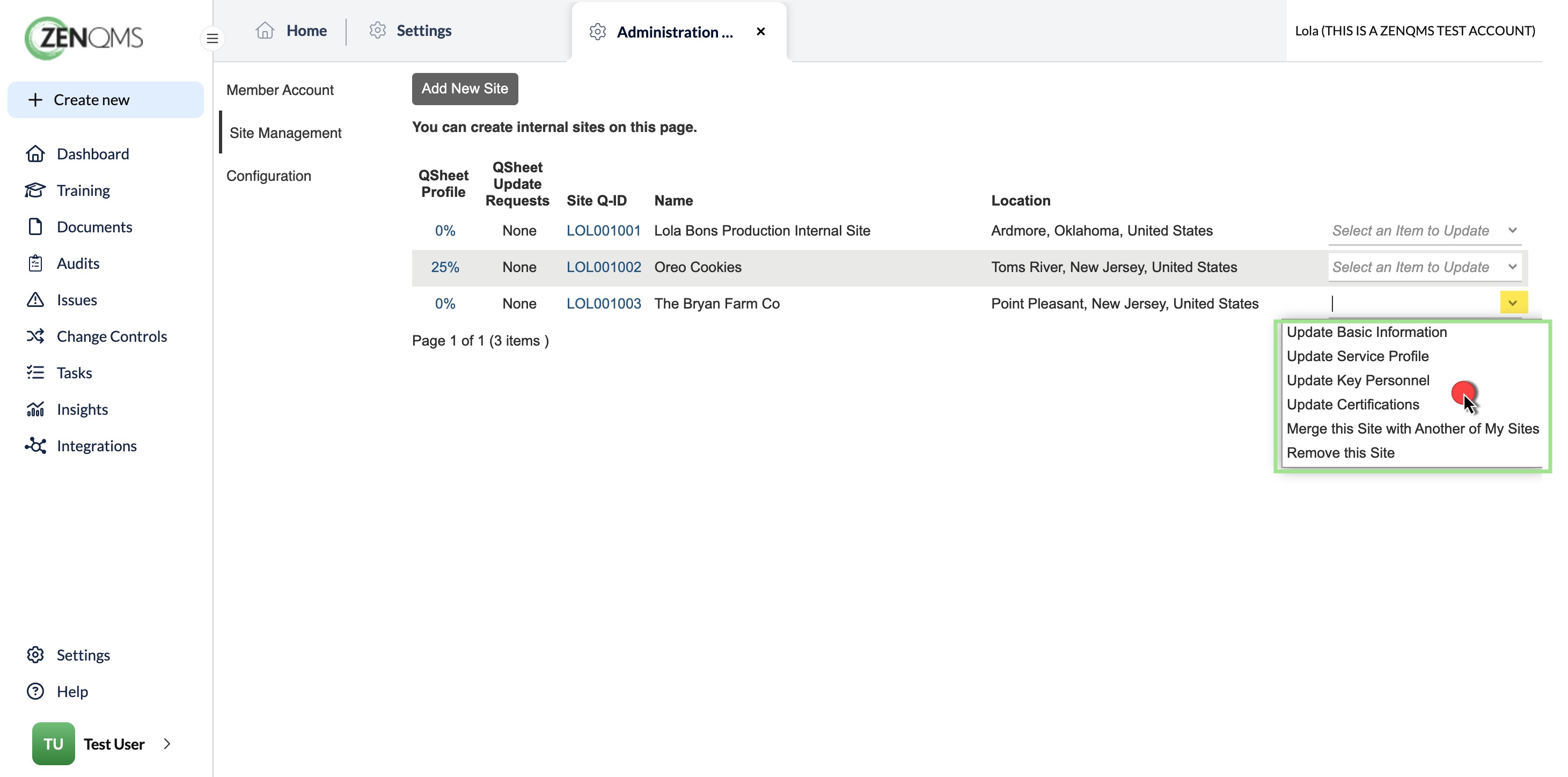Click the Page 1 of 1 pagination text

(480, 341)
